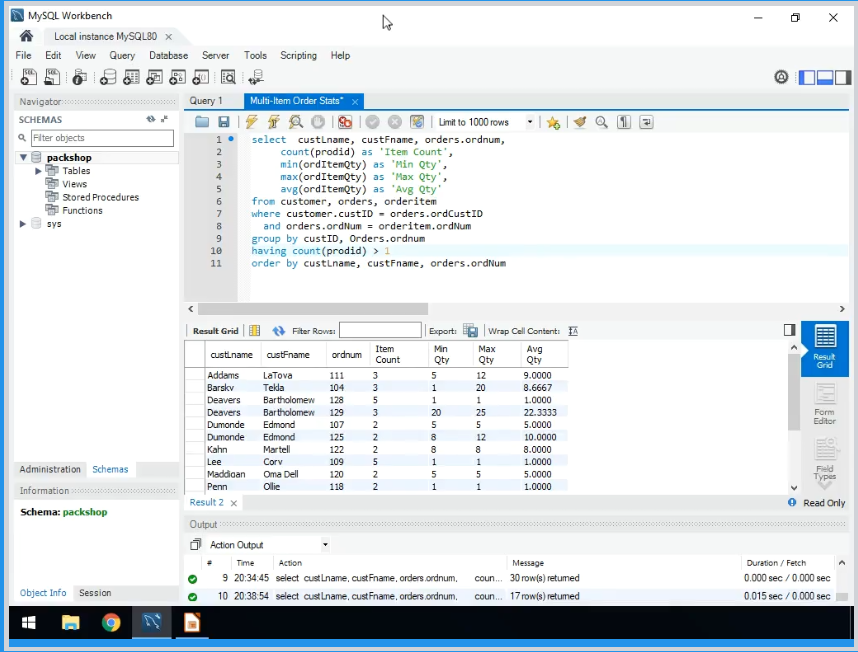The width and height of the screenshot is (858, 652).
Task: Click the Session tab at the bottom left
Action: tap(95, 593)
